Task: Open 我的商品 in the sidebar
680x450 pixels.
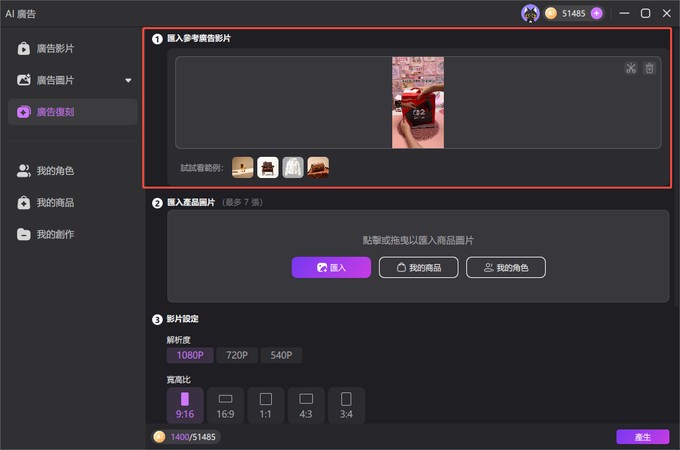Action: tap(72, 202)
